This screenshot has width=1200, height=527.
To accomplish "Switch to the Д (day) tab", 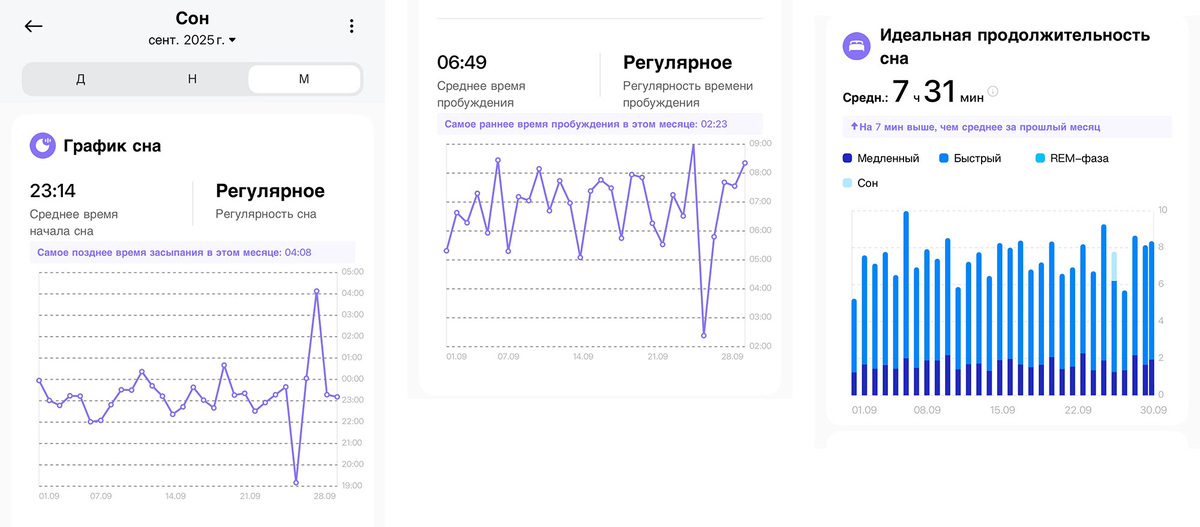I will click(x=80, y=79).
